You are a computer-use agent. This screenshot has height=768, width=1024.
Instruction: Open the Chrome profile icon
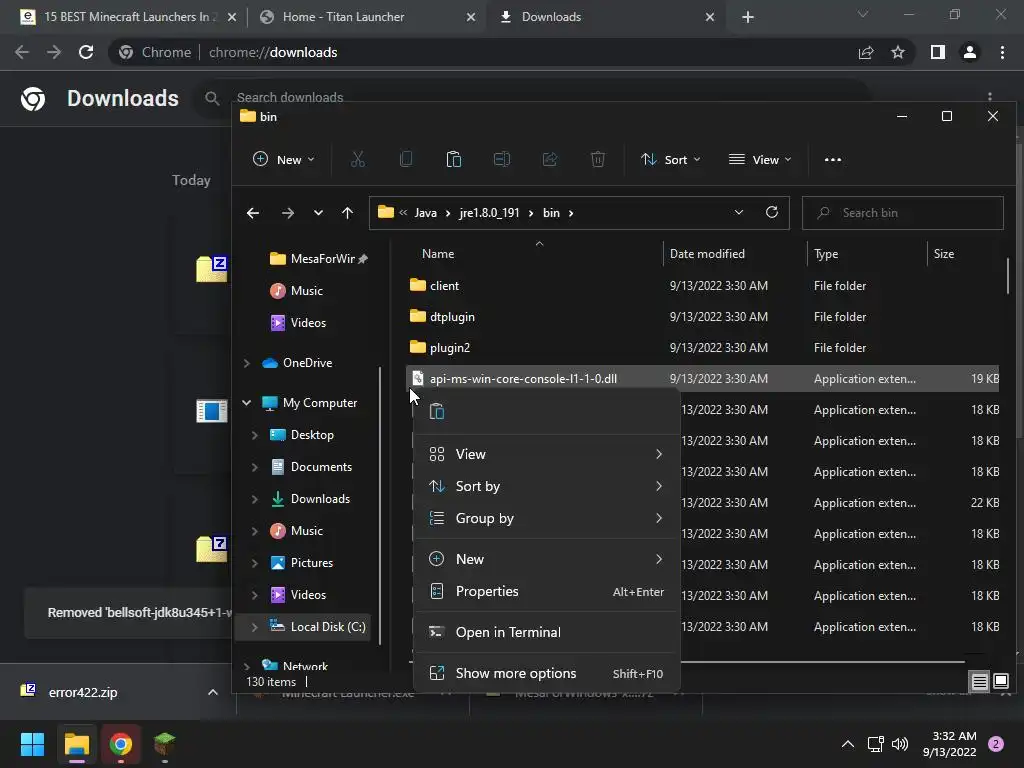(970, 52)
